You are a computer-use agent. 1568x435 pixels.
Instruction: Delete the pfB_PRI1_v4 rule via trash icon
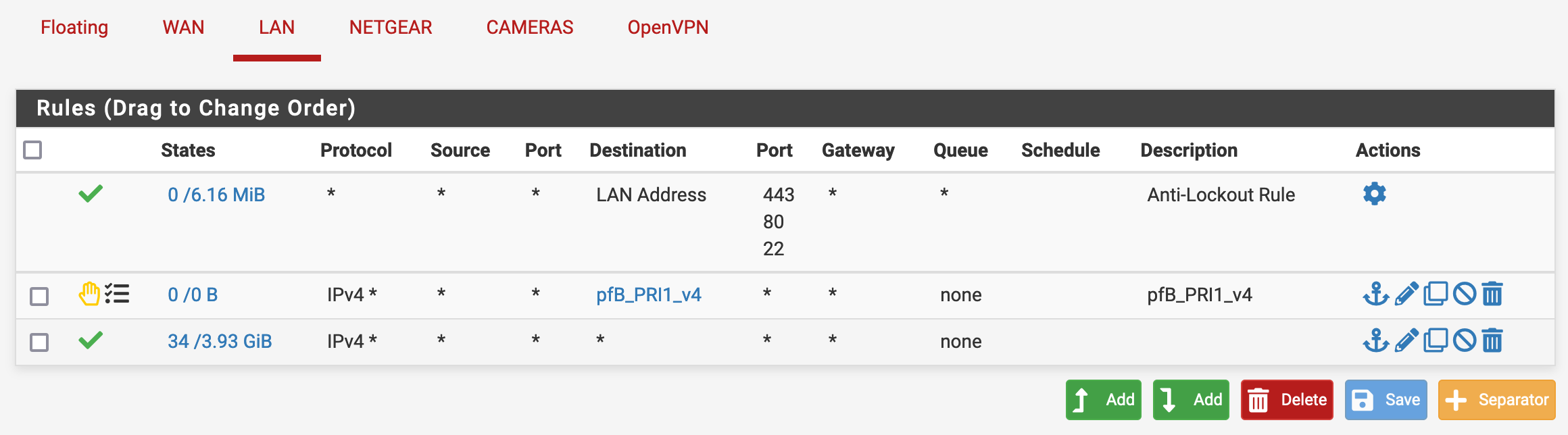tap(1492, 295)
